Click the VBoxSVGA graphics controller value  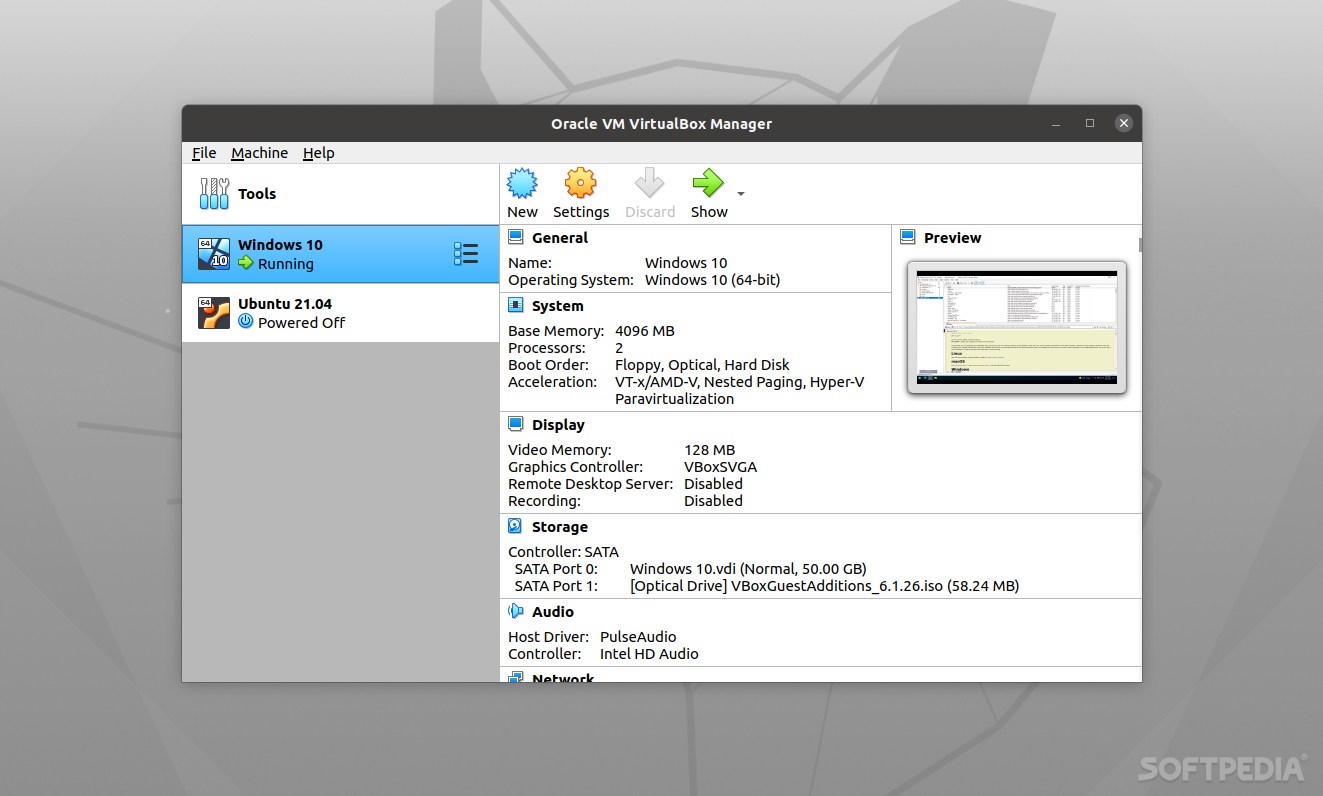click(720, 467)
